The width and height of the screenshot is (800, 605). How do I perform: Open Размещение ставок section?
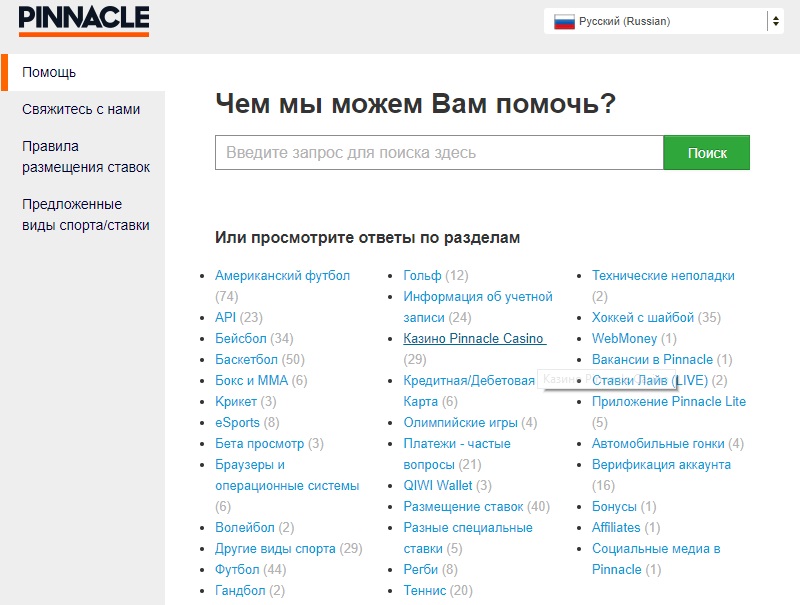[x=463, y=507]
